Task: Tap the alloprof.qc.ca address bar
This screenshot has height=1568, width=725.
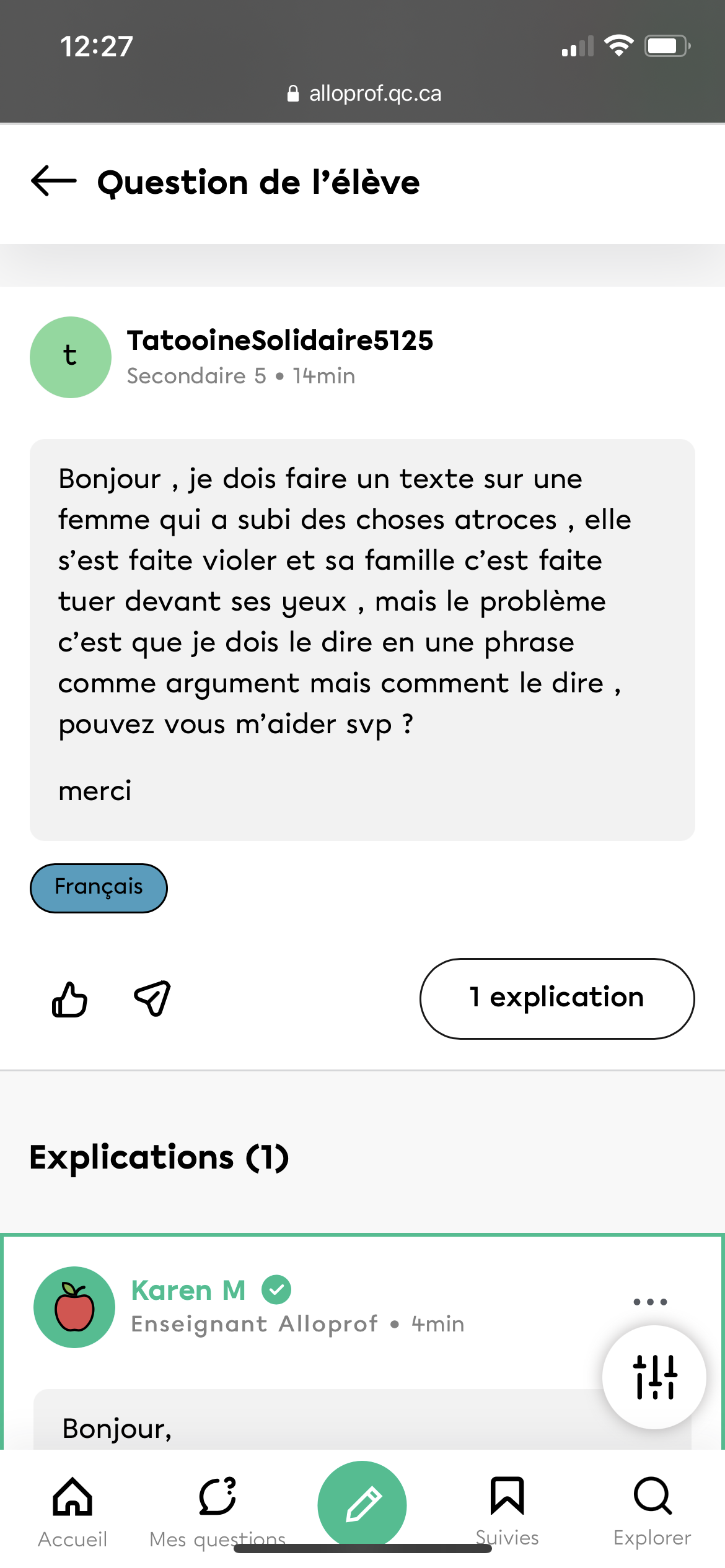Action: pos(364,94)
